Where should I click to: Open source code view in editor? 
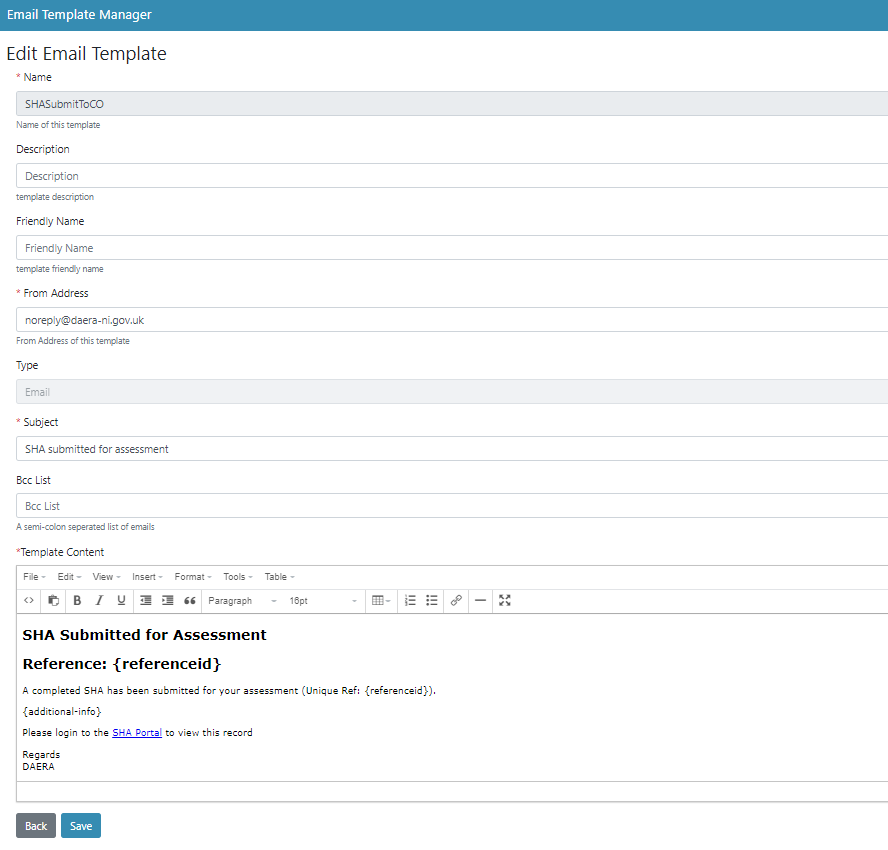29,601
